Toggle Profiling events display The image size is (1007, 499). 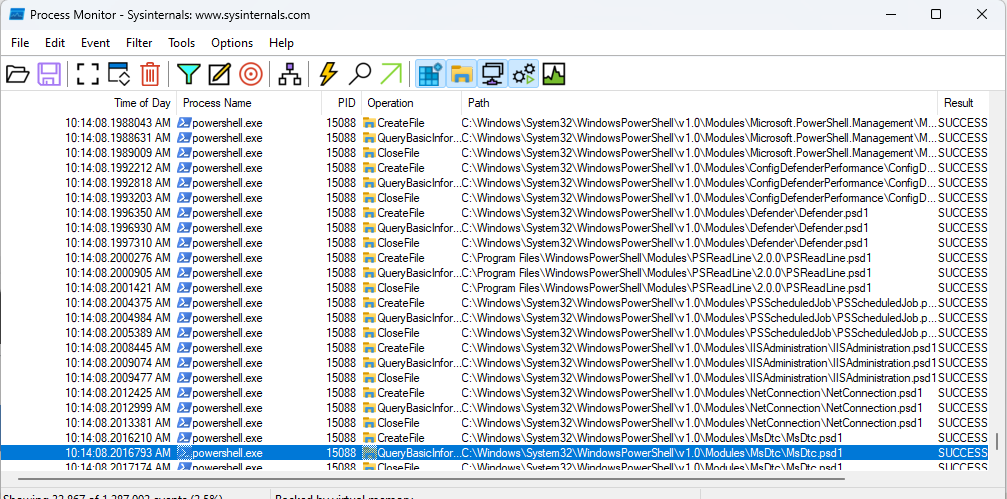[x=554, y=74]
